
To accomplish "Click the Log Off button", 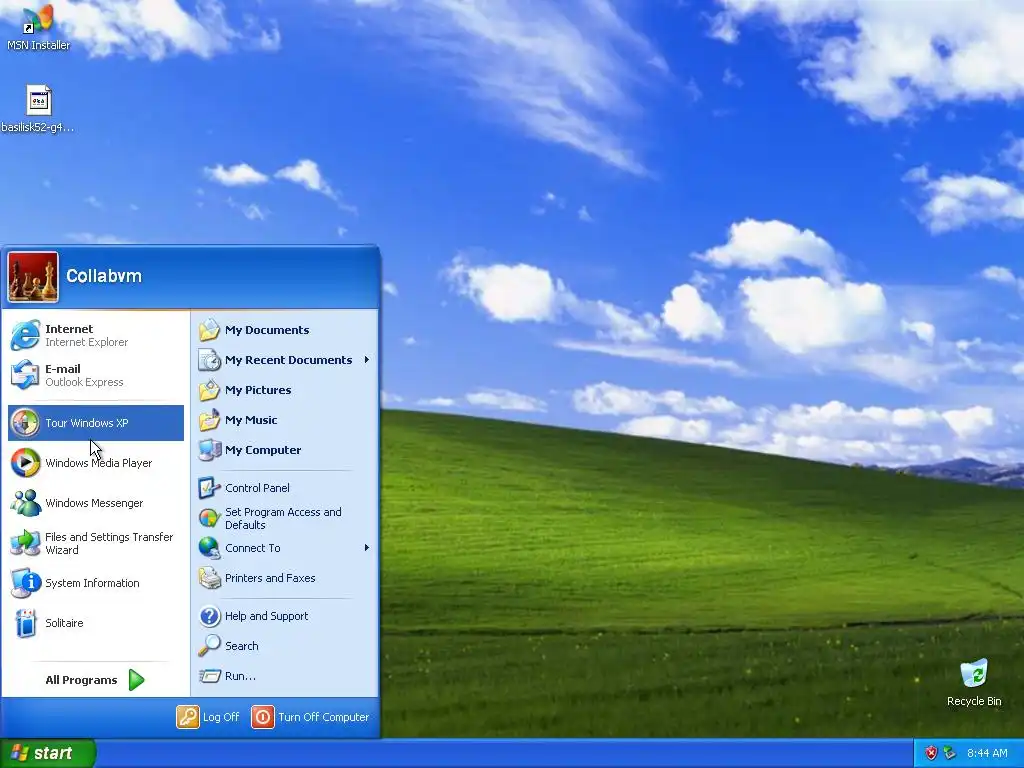I will [x=208, y=716].
